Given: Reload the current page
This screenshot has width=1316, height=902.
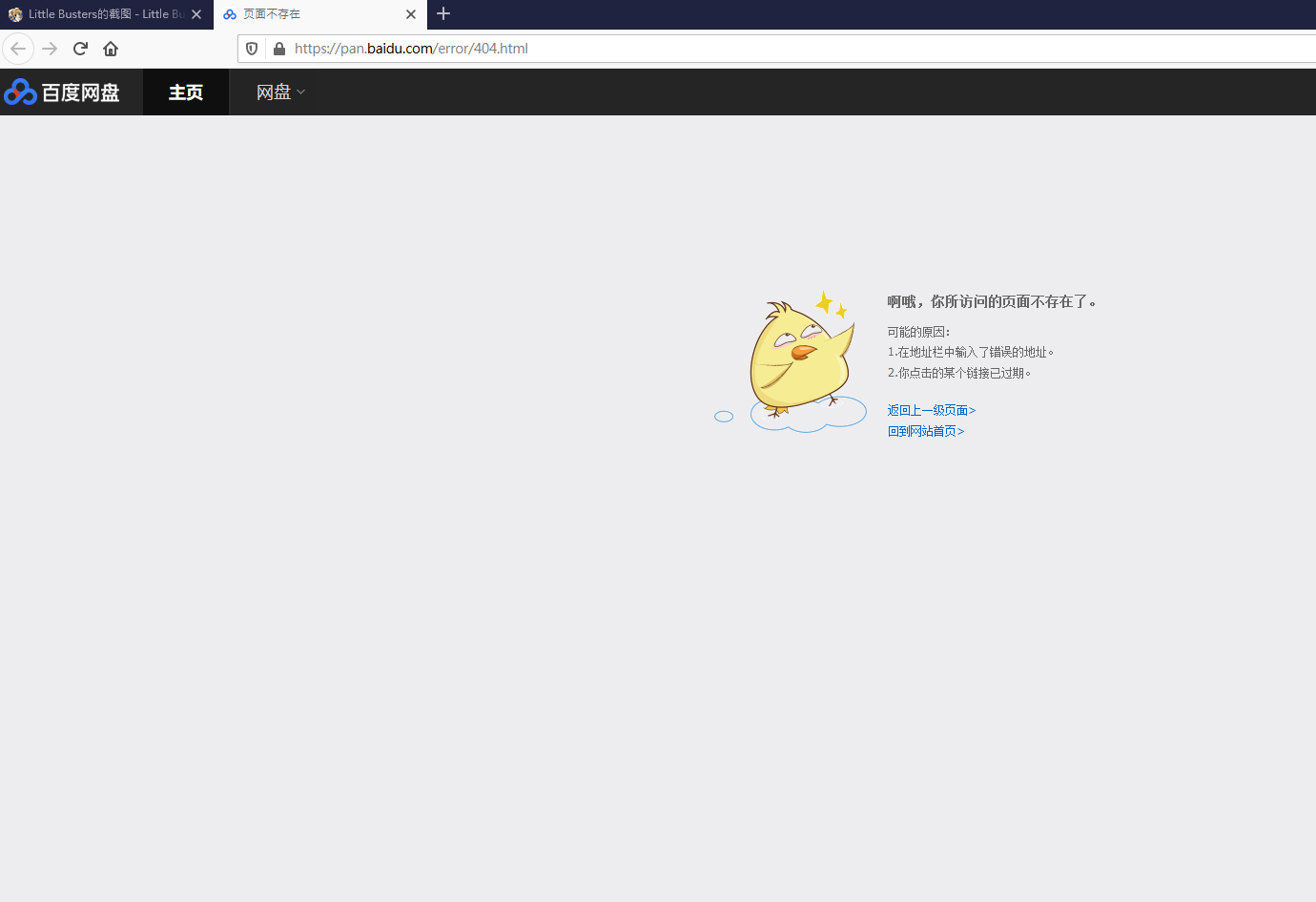Looking at the screenshot, I should pyautogui.click(x=80, y=49).
